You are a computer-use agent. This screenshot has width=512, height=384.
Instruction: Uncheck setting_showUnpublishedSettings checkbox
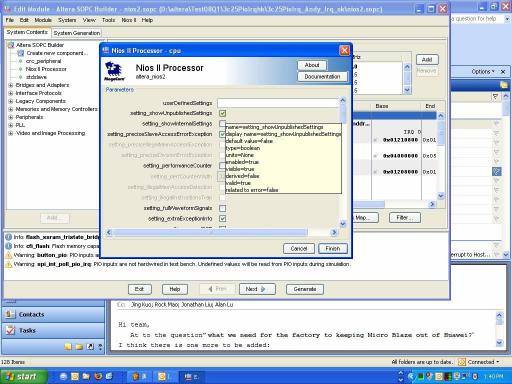(223, 113)
